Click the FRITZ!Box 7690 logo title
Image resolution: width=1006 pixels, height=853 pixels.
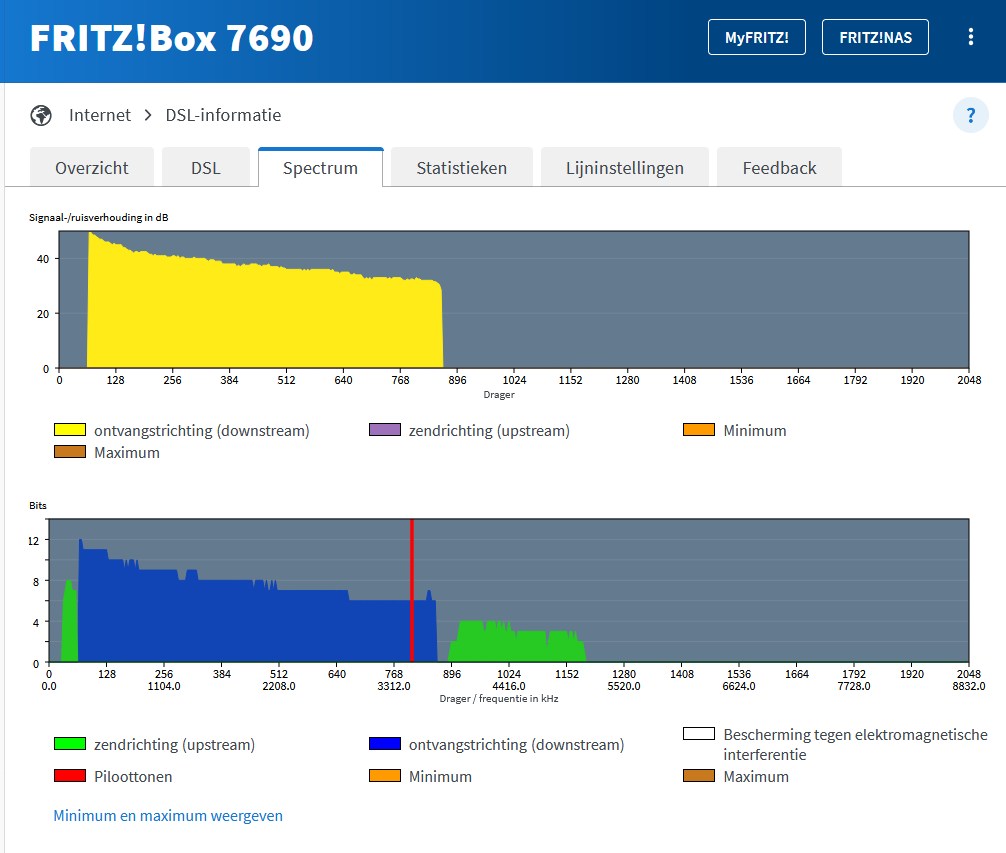coord(172,38)
